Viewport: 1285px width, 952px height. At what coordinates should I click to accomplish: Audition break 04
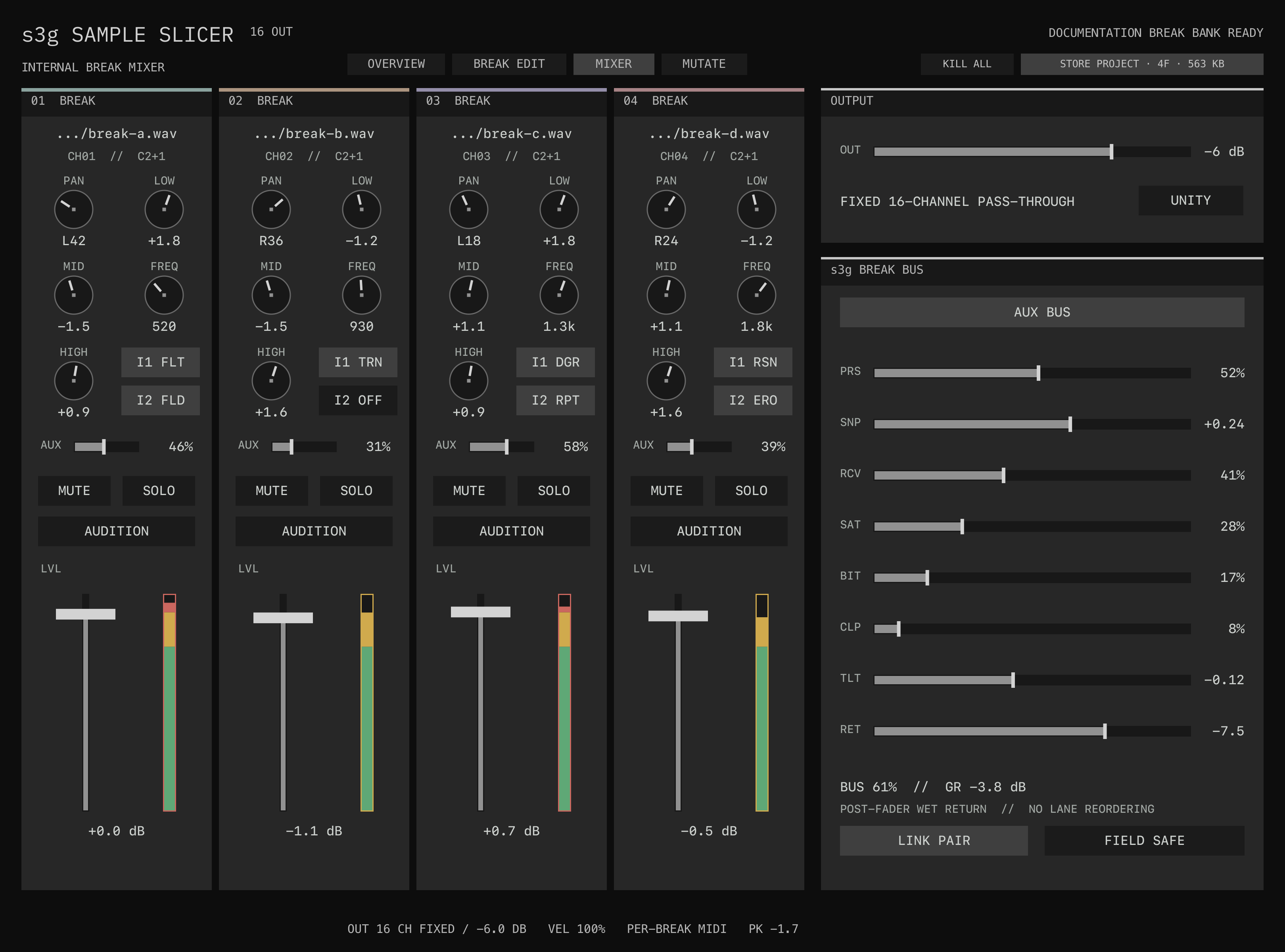(709, 531)
